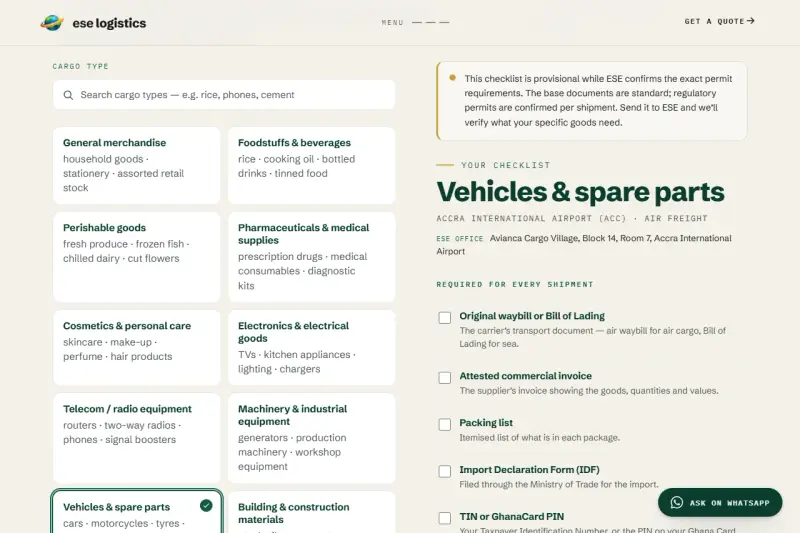This screenshot has height=533, width=800.
Task: Click 'Filed through the Ministry of Trade' description
Action: pos(559,485)
